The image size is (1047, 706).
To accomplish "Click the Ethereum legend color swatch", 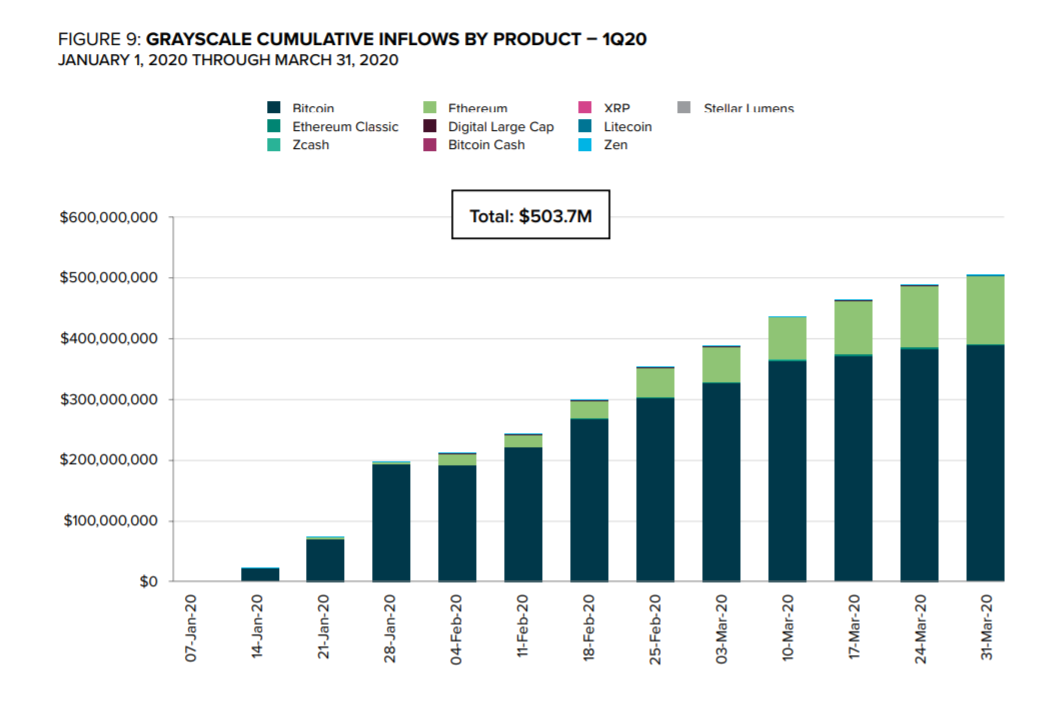I will pyautogui.click(x=429, y=108).
